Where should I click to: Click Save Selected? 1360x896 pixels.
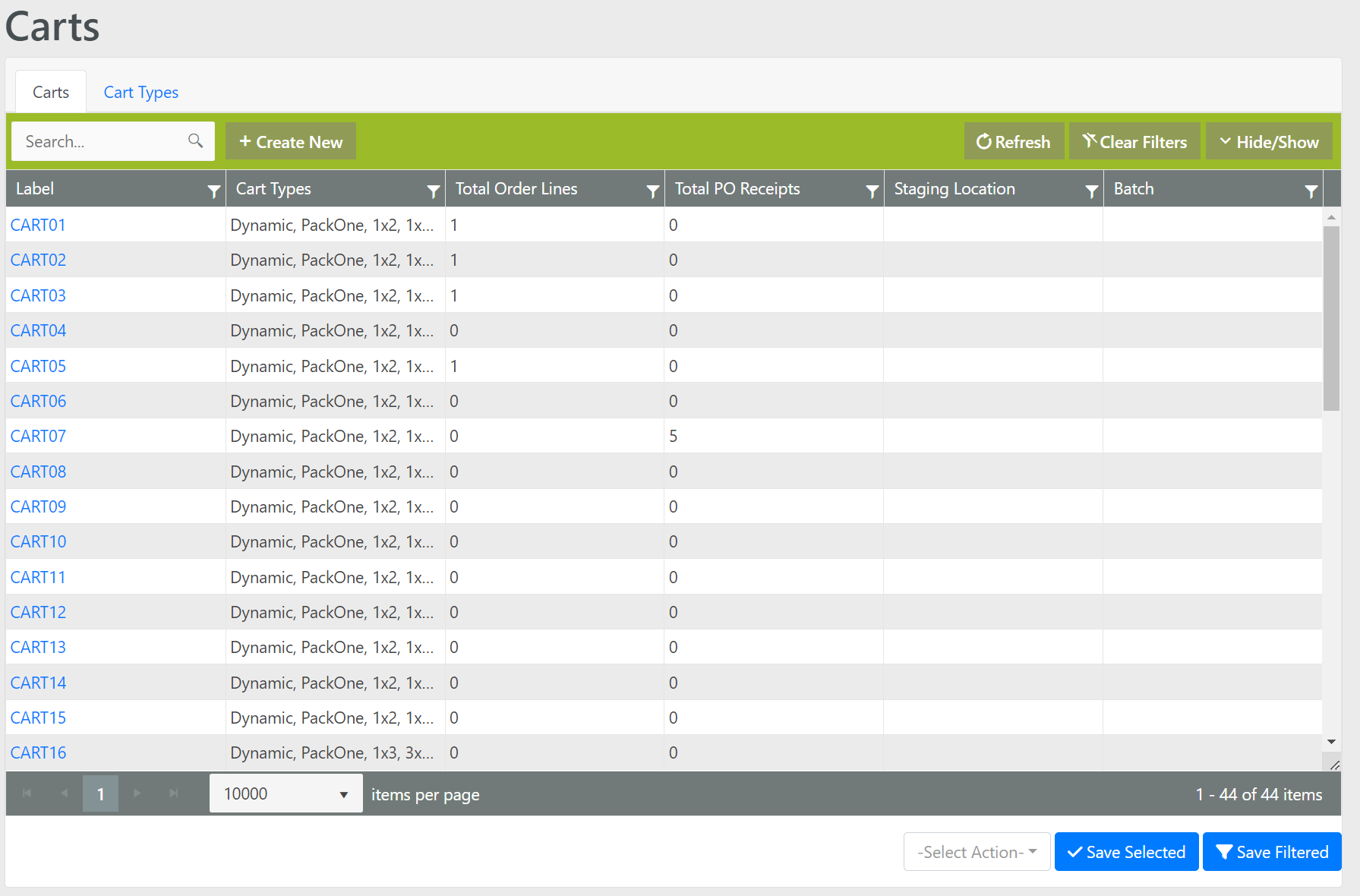[x=1126, y=852]
